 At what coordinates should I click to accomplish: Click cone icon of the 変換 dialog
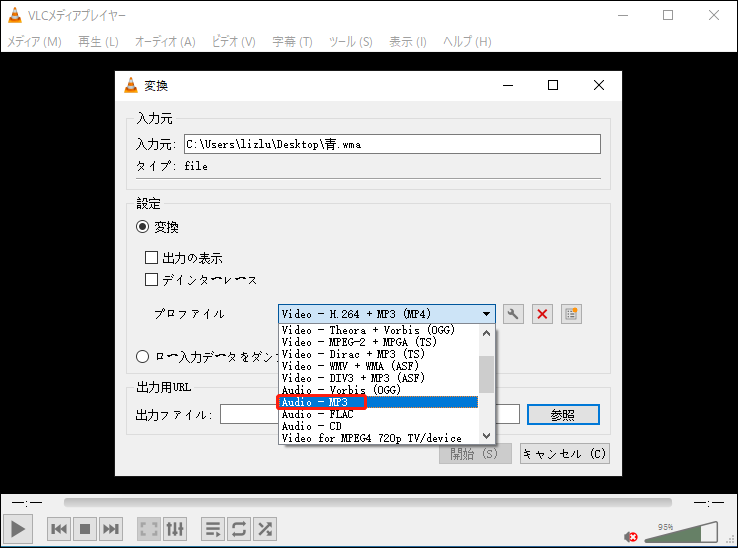130,85
